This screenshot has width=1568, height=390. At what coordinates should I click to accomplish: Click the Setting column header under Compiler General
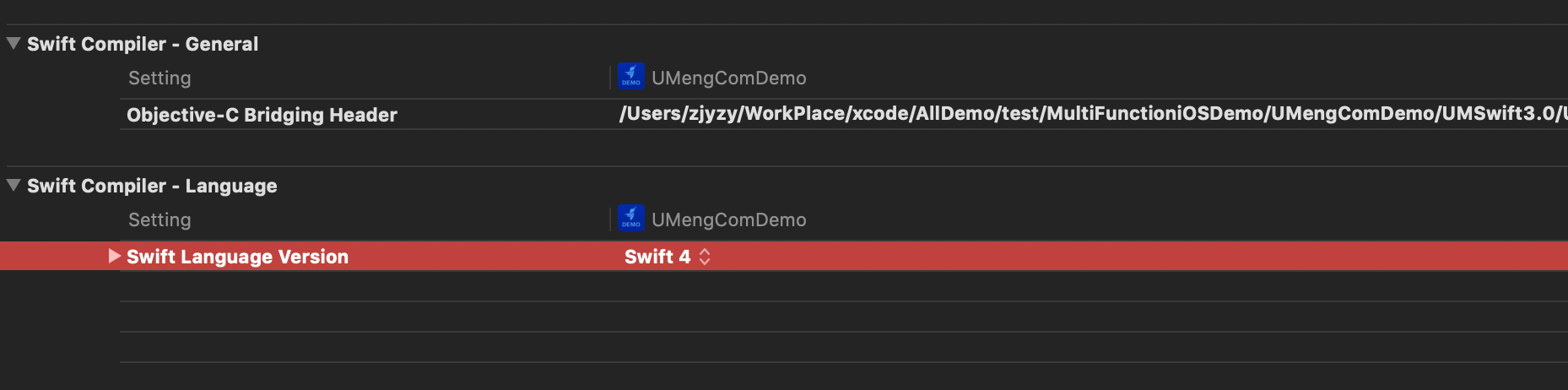(x=160, y=79)
